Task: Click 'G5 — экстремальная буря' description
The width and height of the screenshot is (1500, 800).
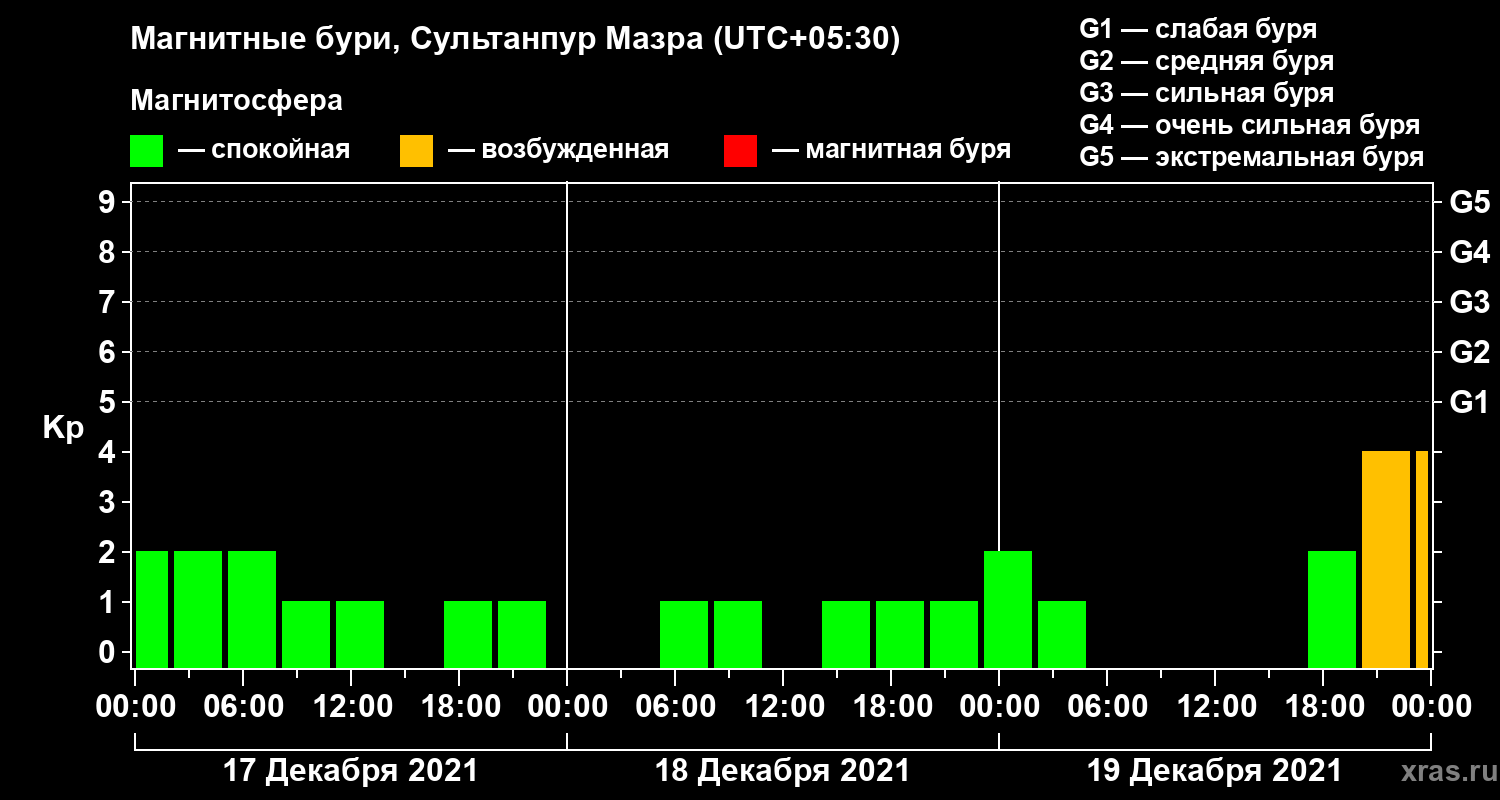Action: pyautogui.click(x=1252, y=158)
